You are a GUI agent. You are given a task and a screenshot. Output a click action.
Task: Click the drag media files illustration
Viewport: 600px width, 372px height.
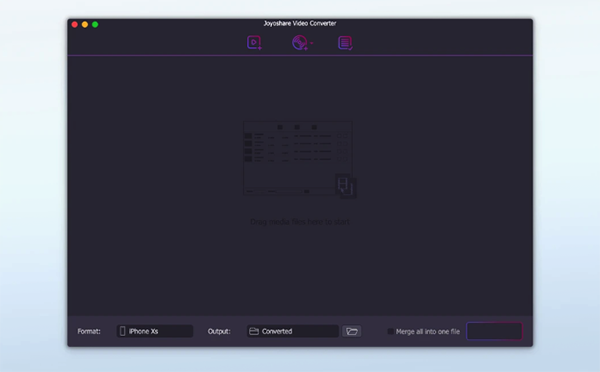pos(300,159)
